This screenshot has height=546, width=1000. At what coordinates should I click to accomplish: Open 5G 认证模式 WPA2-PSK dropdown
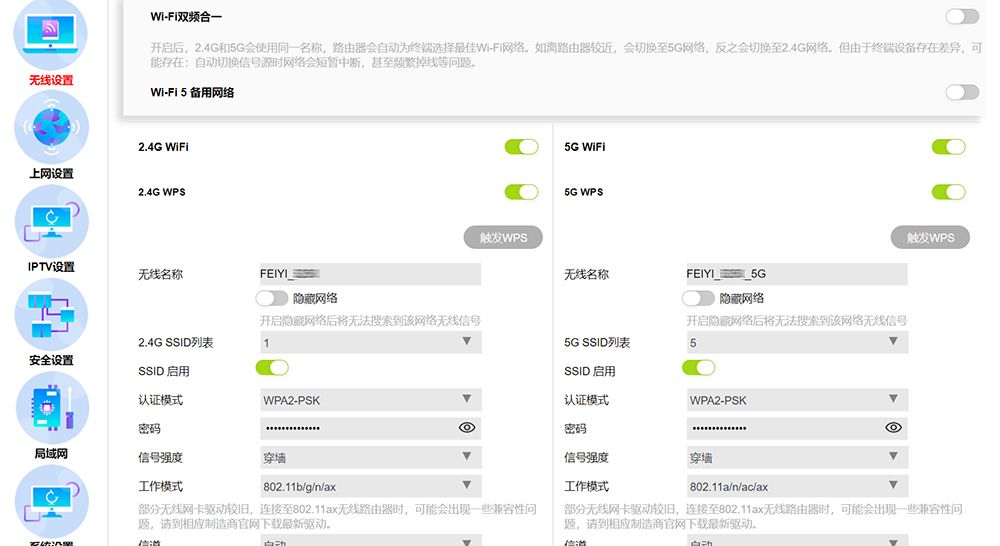tap(797, 400)
